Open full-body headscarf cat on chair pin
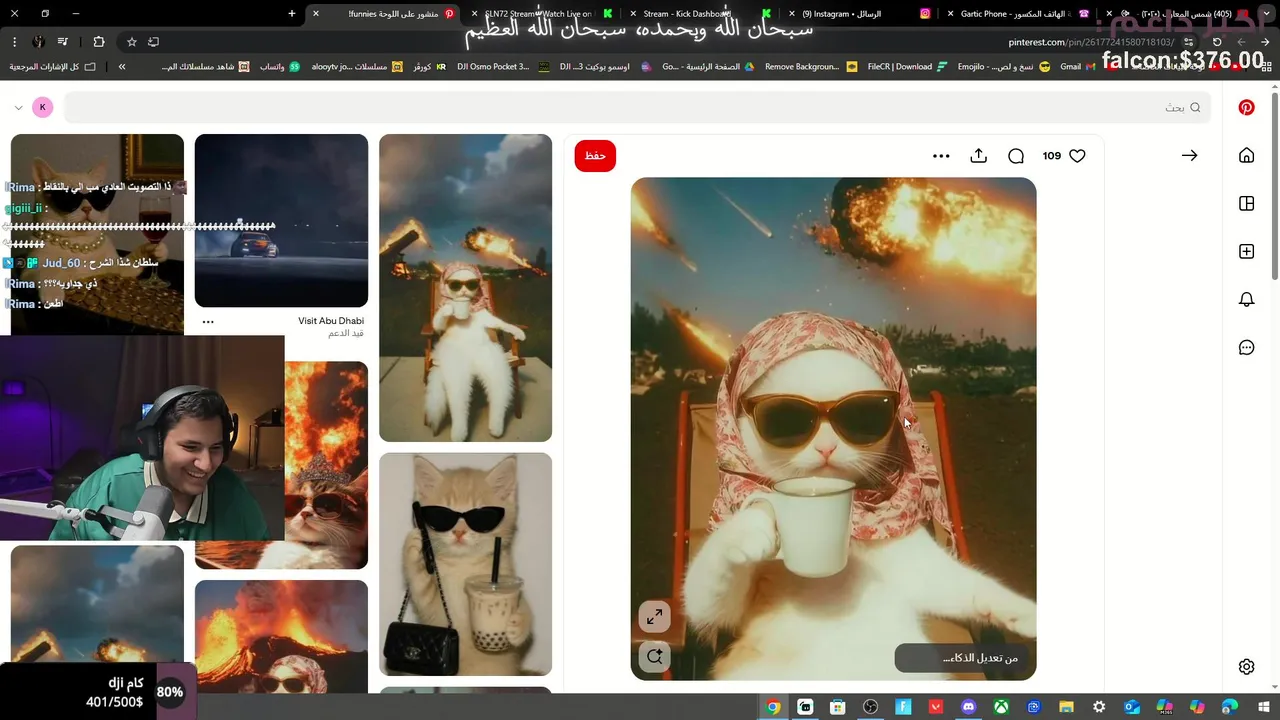 point(465,288)
